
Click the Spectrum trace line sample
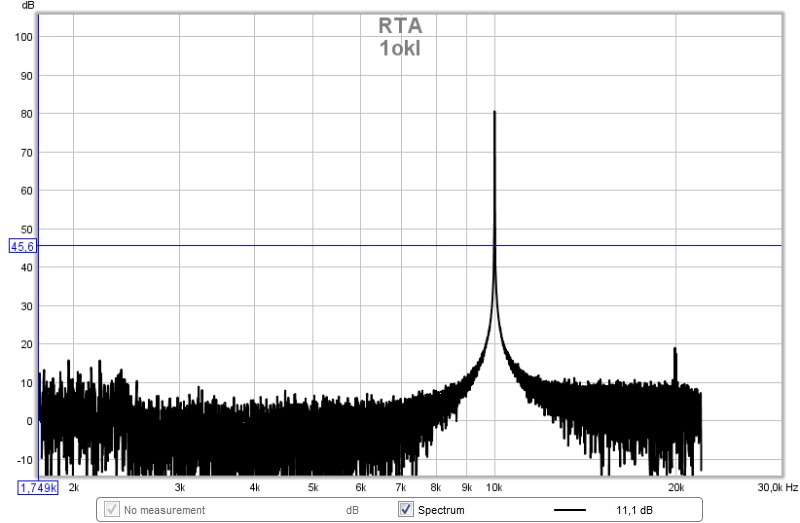click(x=570, y=510)
